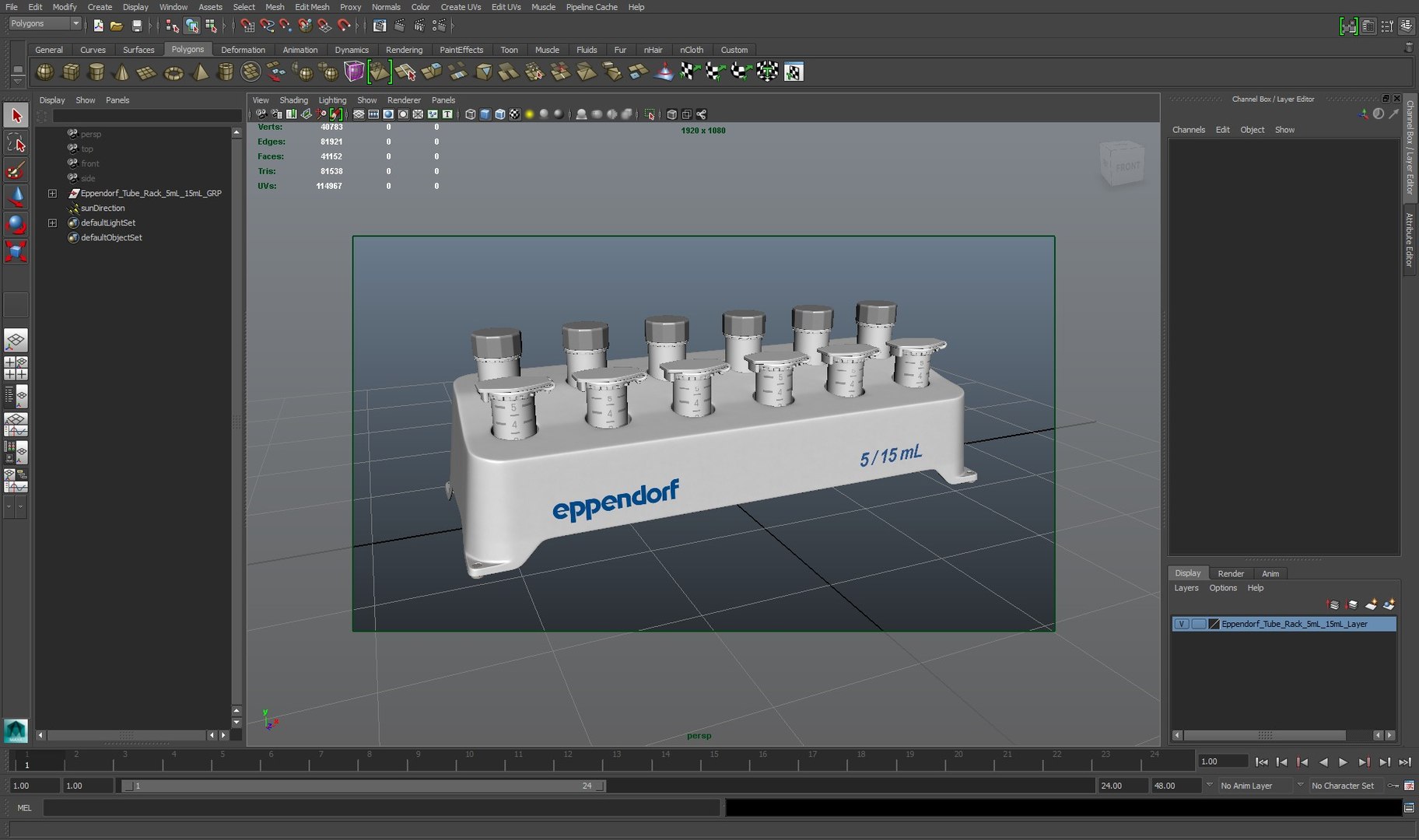Screen dimensions: 1419x840
Task: Click the playback end time field 24.00
Action: tap(1123, 786)
